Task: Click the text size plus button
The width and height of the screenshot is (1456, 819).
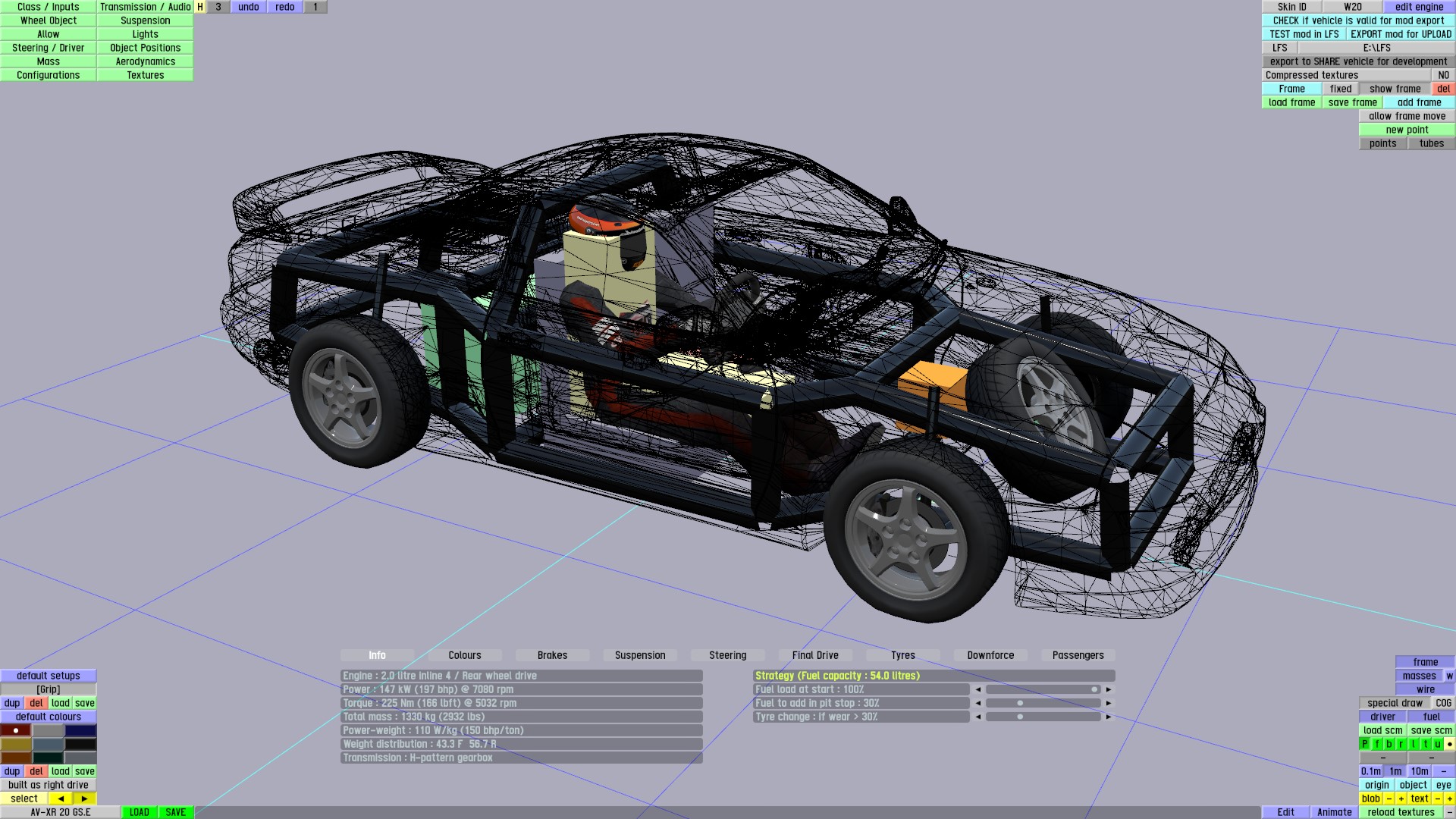Action: pyautogui.click(x=1449, y=799)
